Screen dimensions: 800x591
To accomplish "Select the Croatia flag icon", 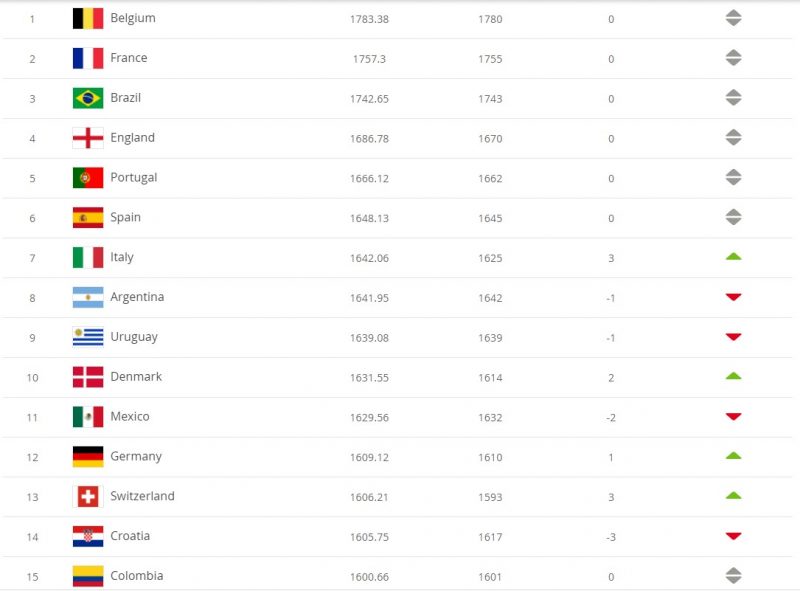I will (x=88, y=536).
